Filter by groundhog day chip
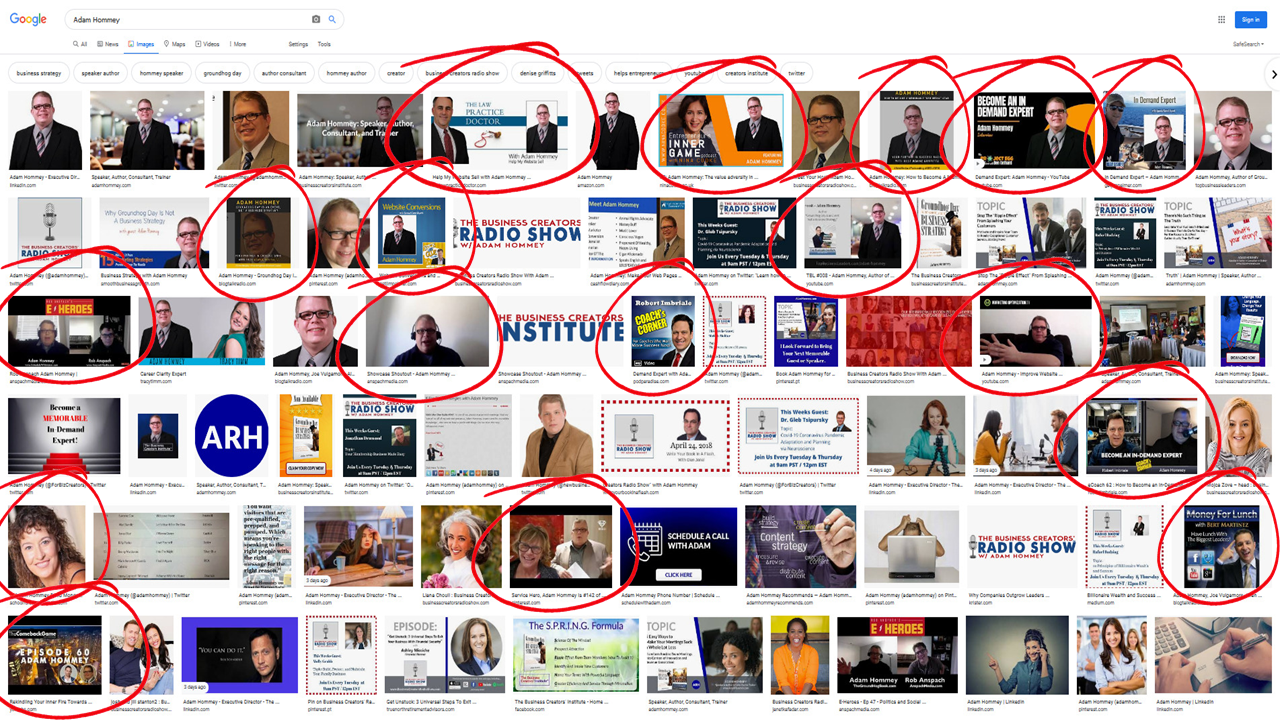Screen dimensions: 1280x720 point(223,74)
